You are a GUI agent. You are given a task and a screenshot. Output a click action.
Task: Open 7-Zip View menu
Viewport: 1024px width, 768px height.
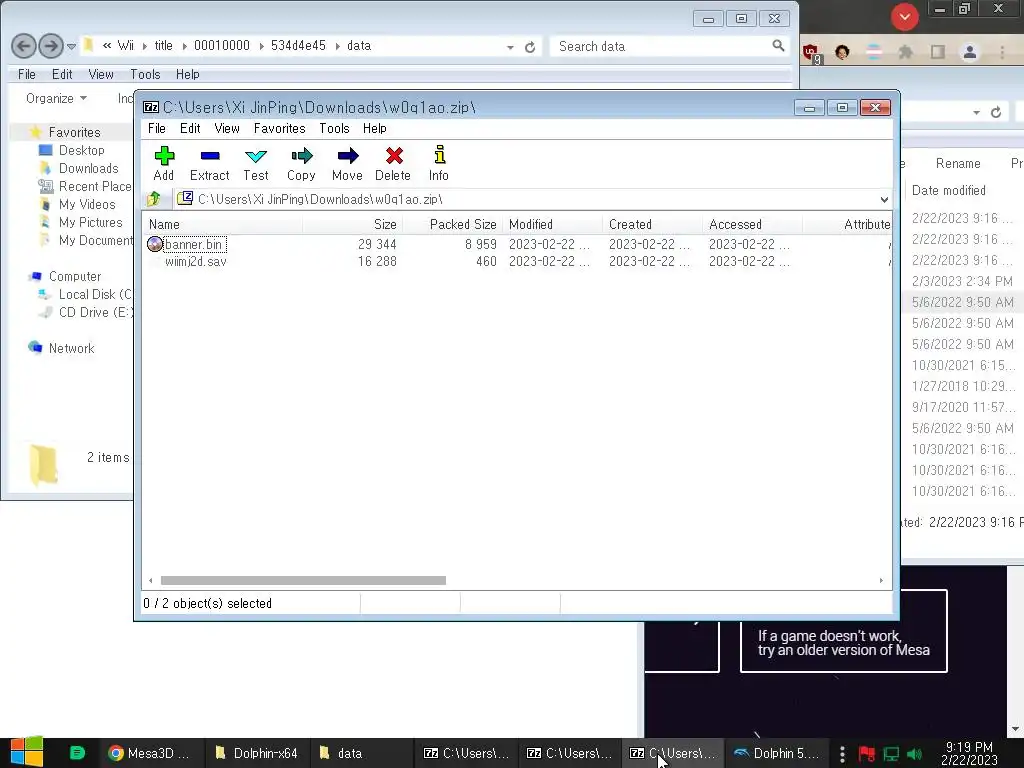pyautogui.click(x=227, y=128)
